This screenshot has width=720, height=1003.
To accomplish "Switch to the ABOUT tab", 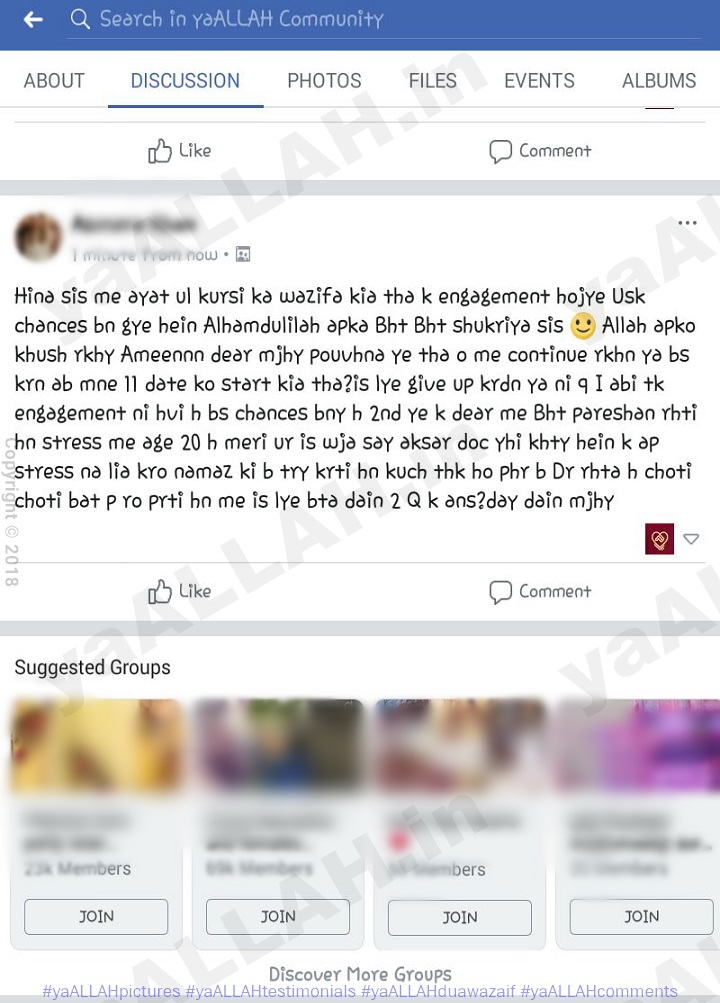I will point(54,81).
